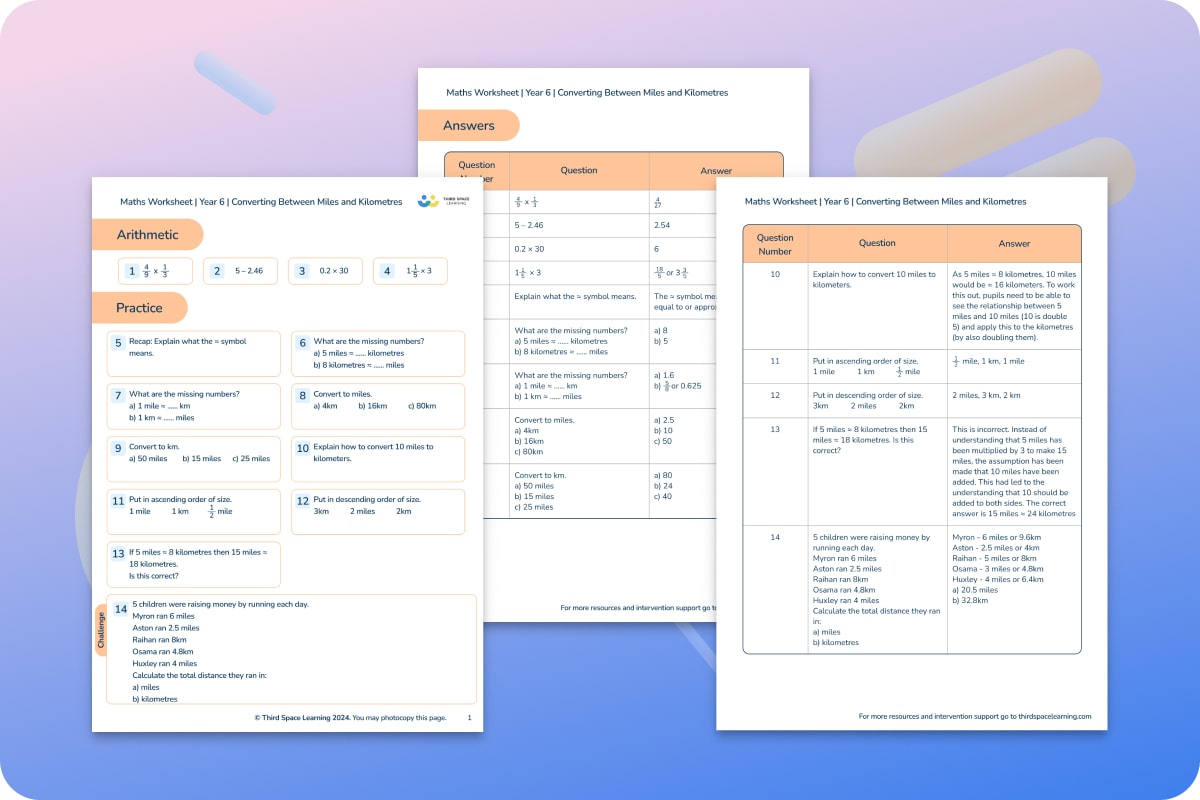The image size is (1200, 800).
Task: Click the question 14 challenge badge
Action: pyautogui.click(x=120, y=608)
